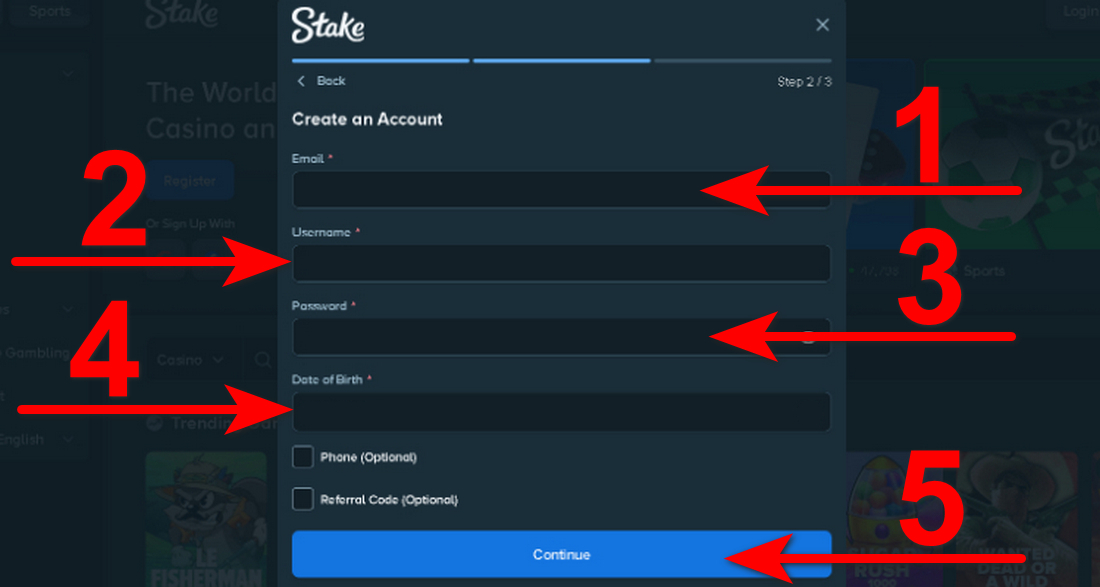Image resolution: width=1100 pixels, height=587 pixels.
Task: Check the Referral Code (Optional) box
Action: pyautogui.click(x=302, y=499)
